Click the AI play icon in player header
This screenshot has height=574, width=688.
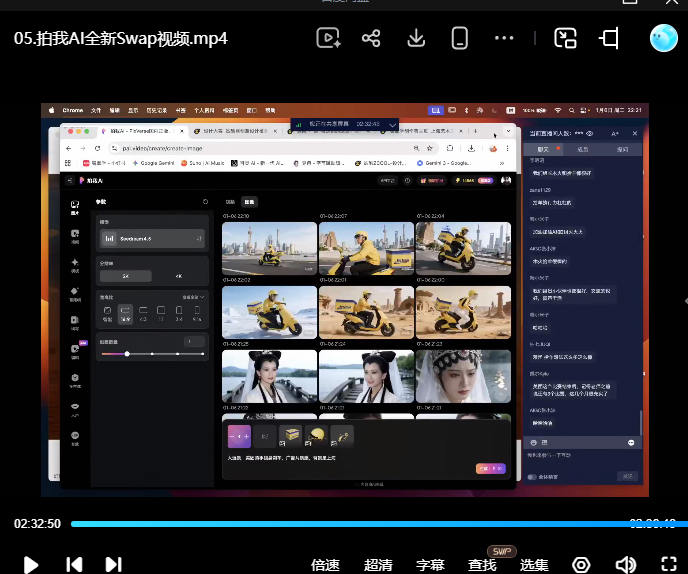(x=328, y=38)
